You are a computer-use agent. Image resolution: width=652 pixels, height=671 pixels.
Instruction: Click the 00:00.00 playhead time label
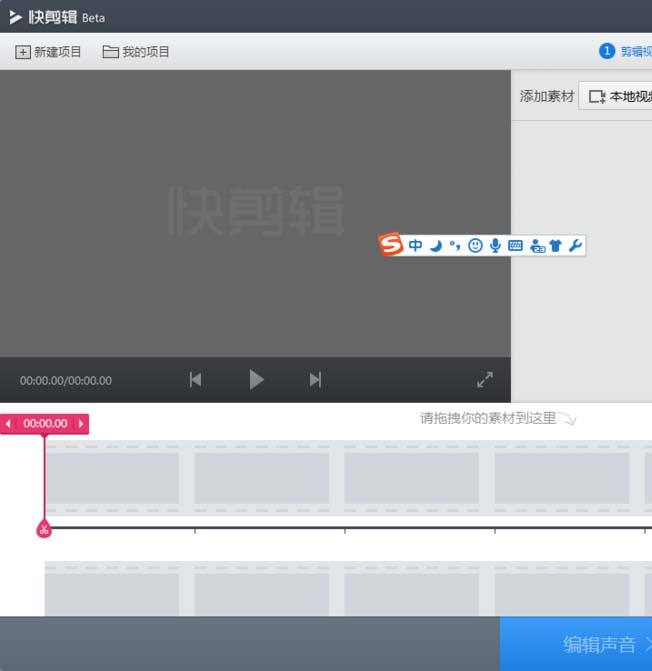pos(45,424)
